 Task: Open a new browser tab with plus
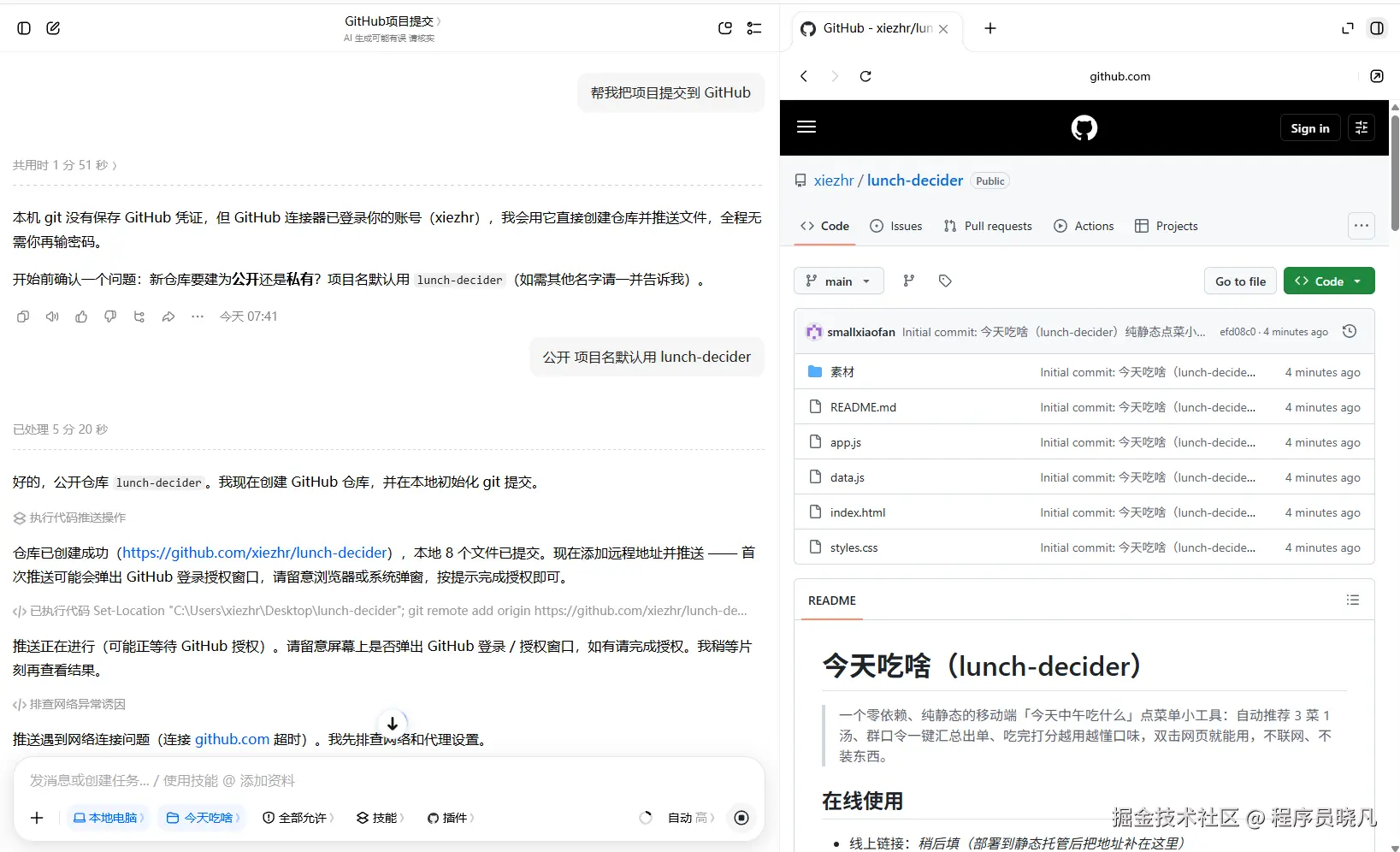[x=990, y=28]
